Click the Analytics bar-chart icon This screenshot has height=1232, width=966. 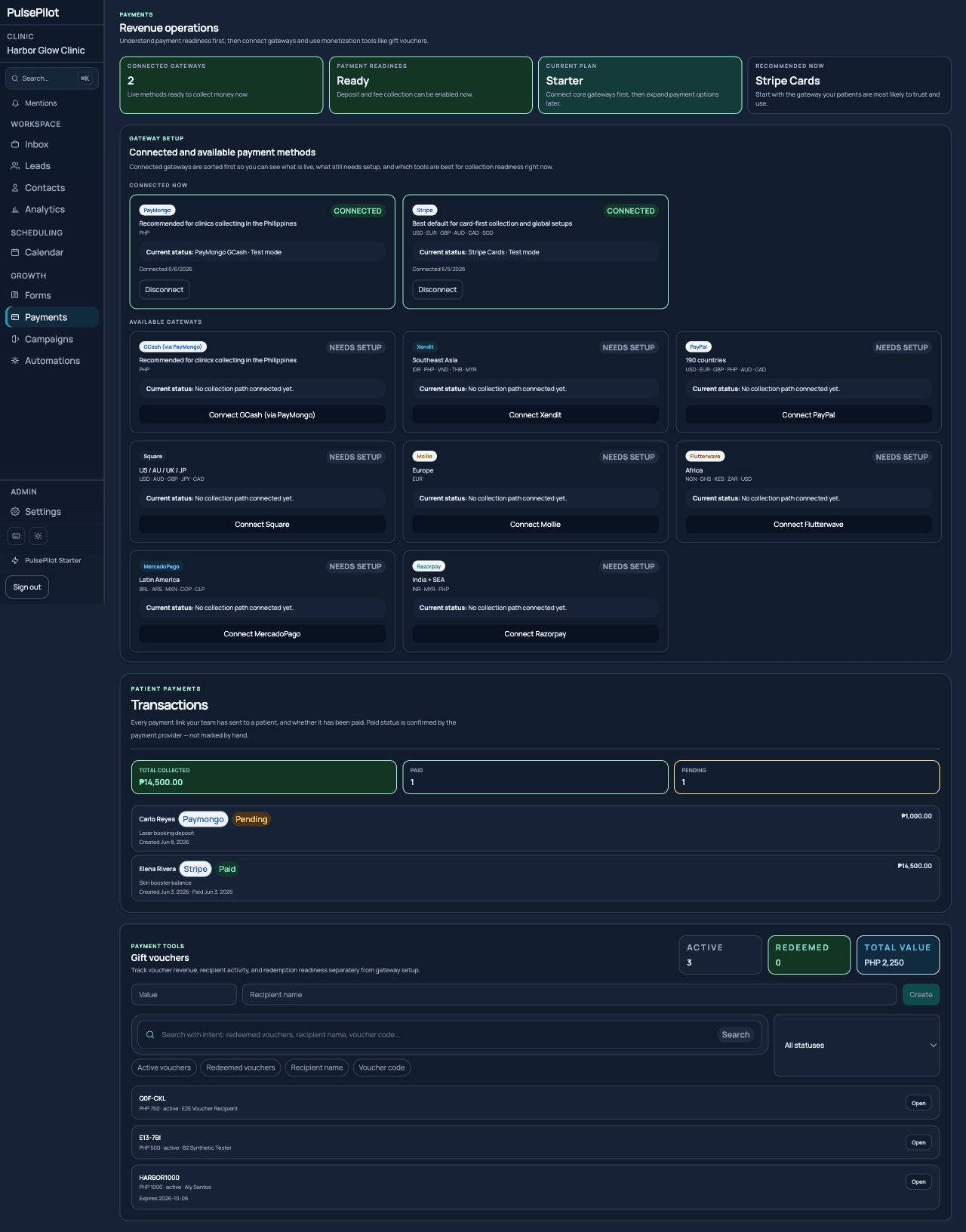pyautogui.click(x=15, y=210)
